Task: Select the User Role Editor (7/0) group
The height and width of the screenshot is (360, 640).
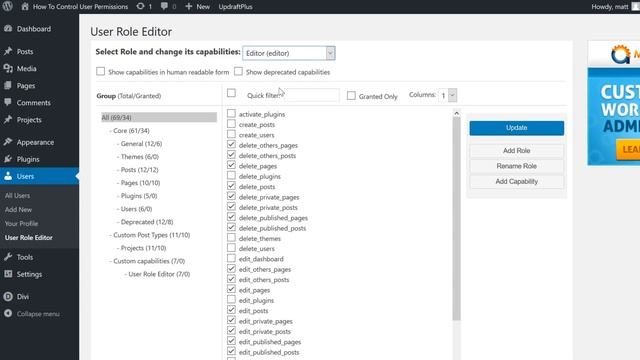Action: (159, 274)
